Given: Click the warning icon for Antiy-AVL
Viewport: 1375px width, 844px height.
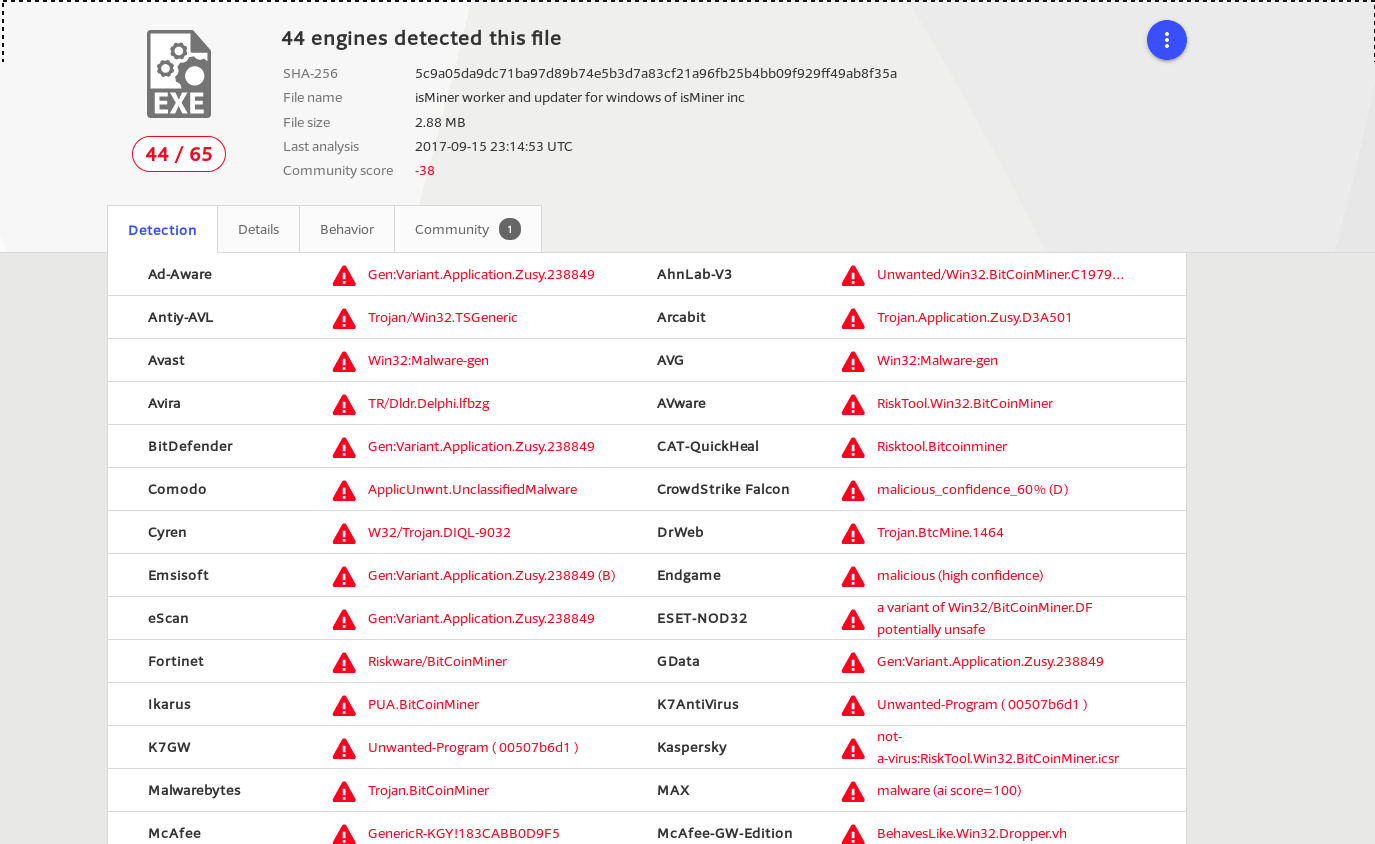Looking at the screenshot, I should click(x=344, y=318).
